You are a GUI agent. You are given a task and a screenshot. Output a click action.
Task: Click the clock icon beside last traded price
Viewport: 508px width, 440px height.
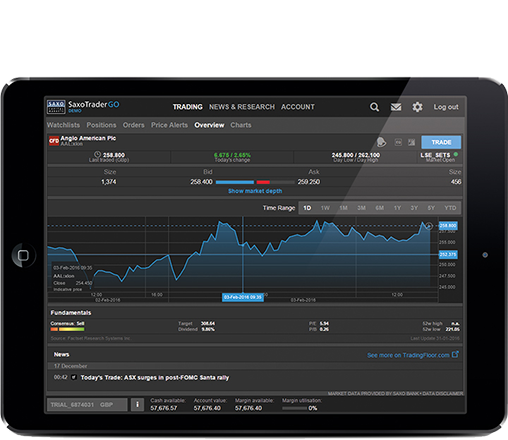97,155
